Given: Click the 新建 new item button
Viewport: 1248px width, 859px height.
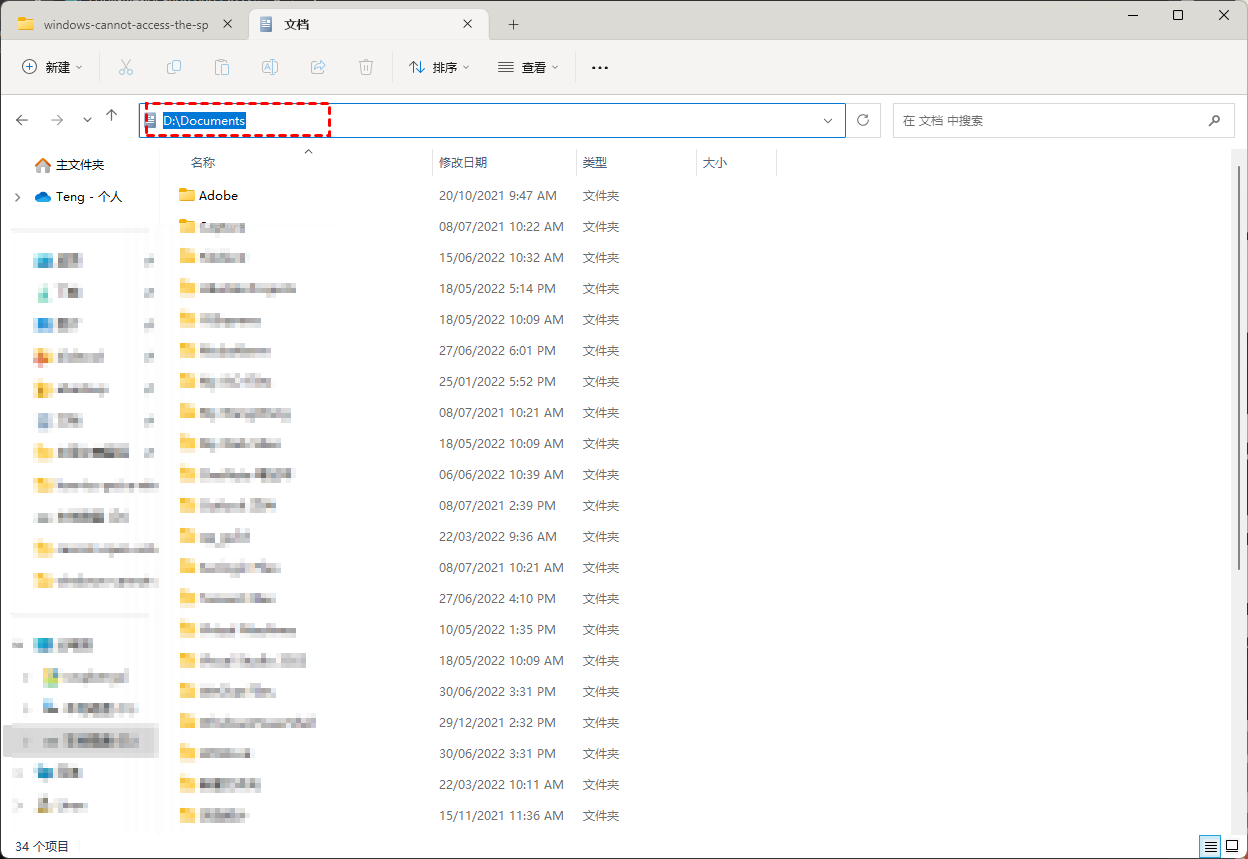Looking at the screenshot, I should point(53,67).
